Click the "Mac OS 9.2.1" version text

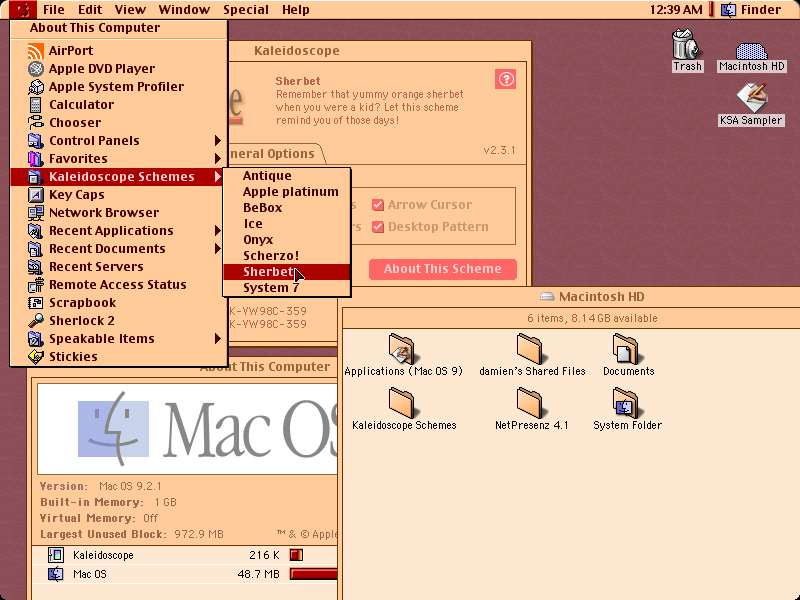point(130,486)
